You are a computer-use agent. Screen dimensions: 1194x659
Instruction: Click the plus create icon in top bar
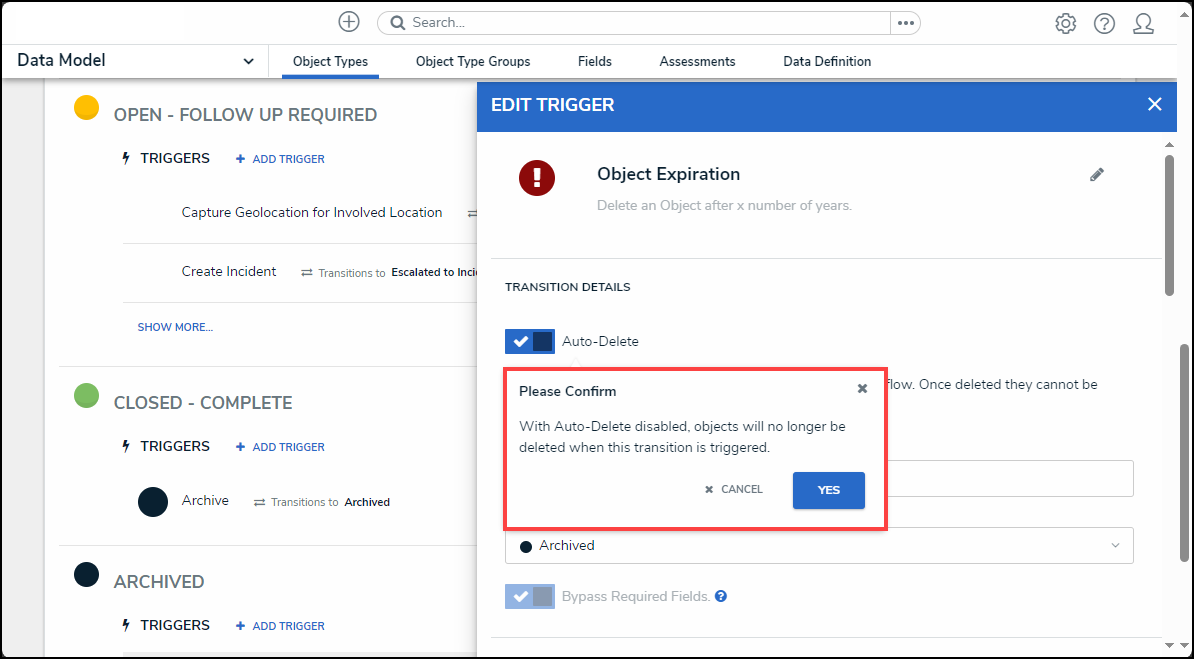click(x=348, y=22)
